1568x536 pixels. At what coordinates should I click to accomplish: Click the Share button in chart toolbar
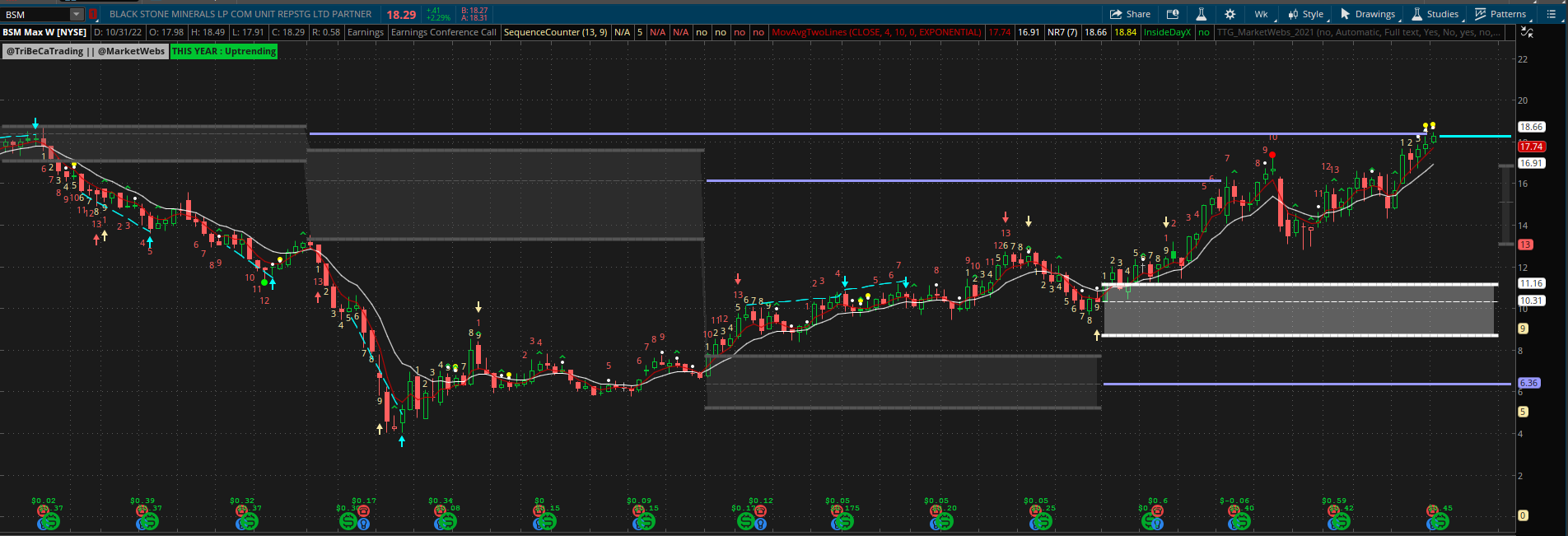1130,14
